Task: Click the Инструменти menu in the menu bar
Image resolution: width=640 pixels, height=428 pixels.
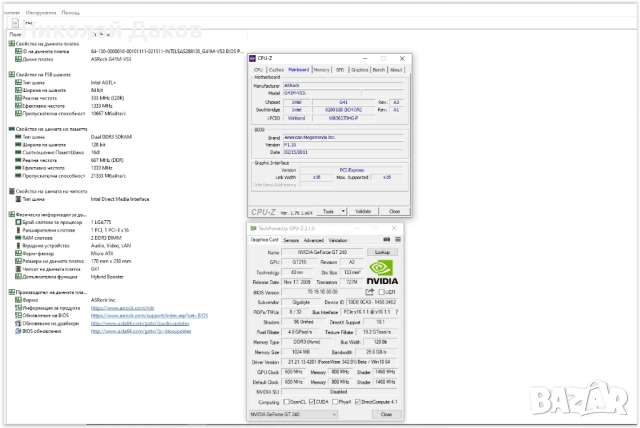Action: pyautogui.click(x=42, y=12)
